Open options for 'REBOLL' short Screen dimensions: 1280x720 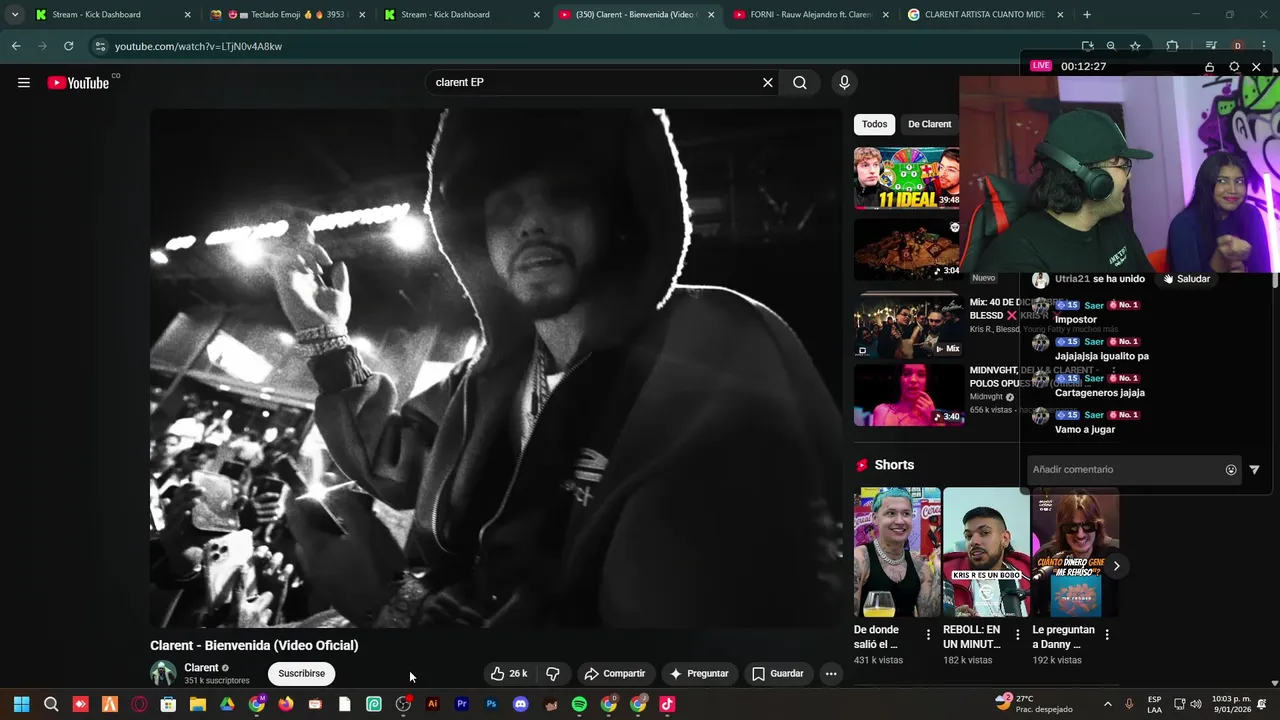click(1017, 635)
